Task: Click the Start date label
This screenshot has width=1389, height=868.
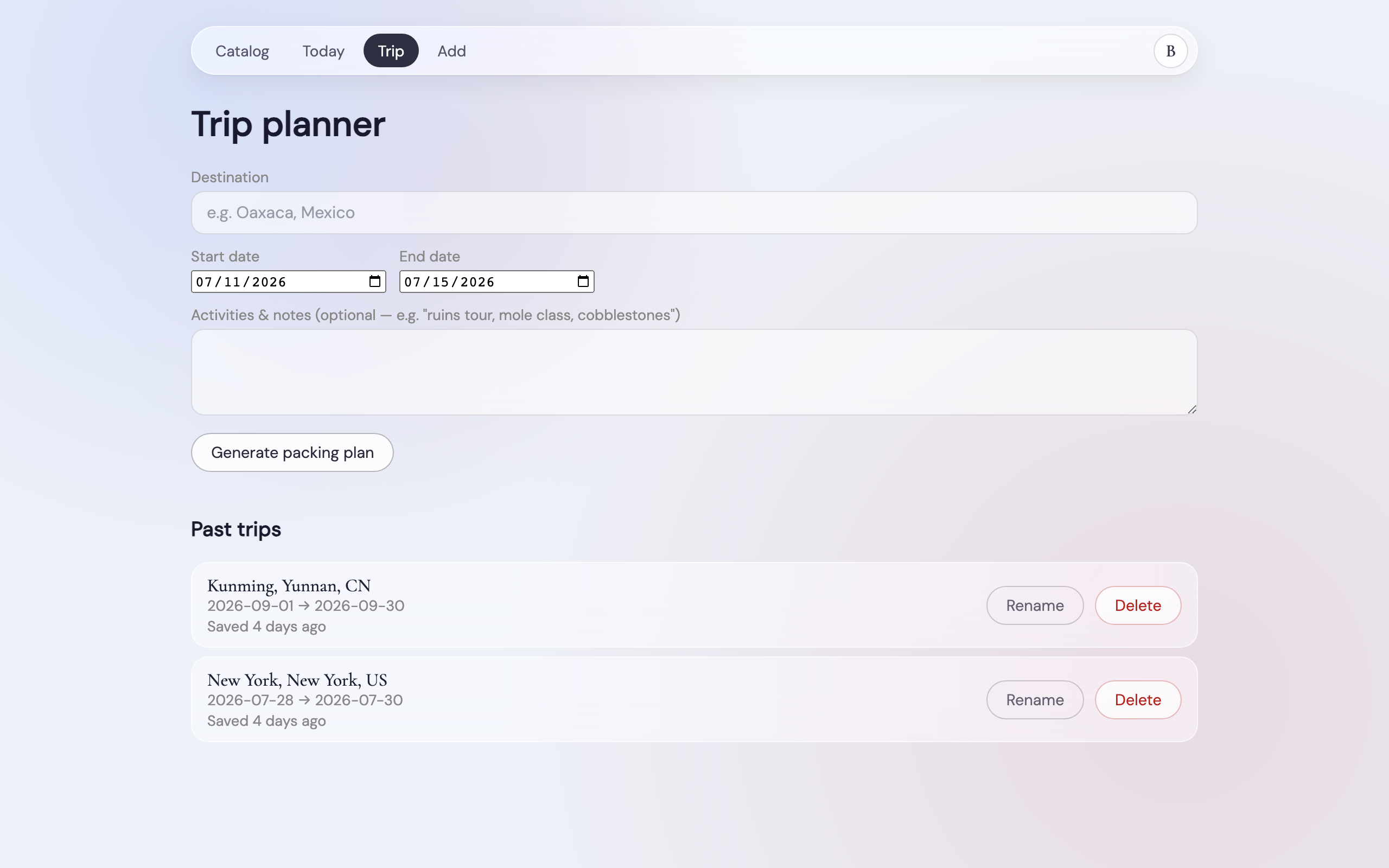Action: point(225,257)
